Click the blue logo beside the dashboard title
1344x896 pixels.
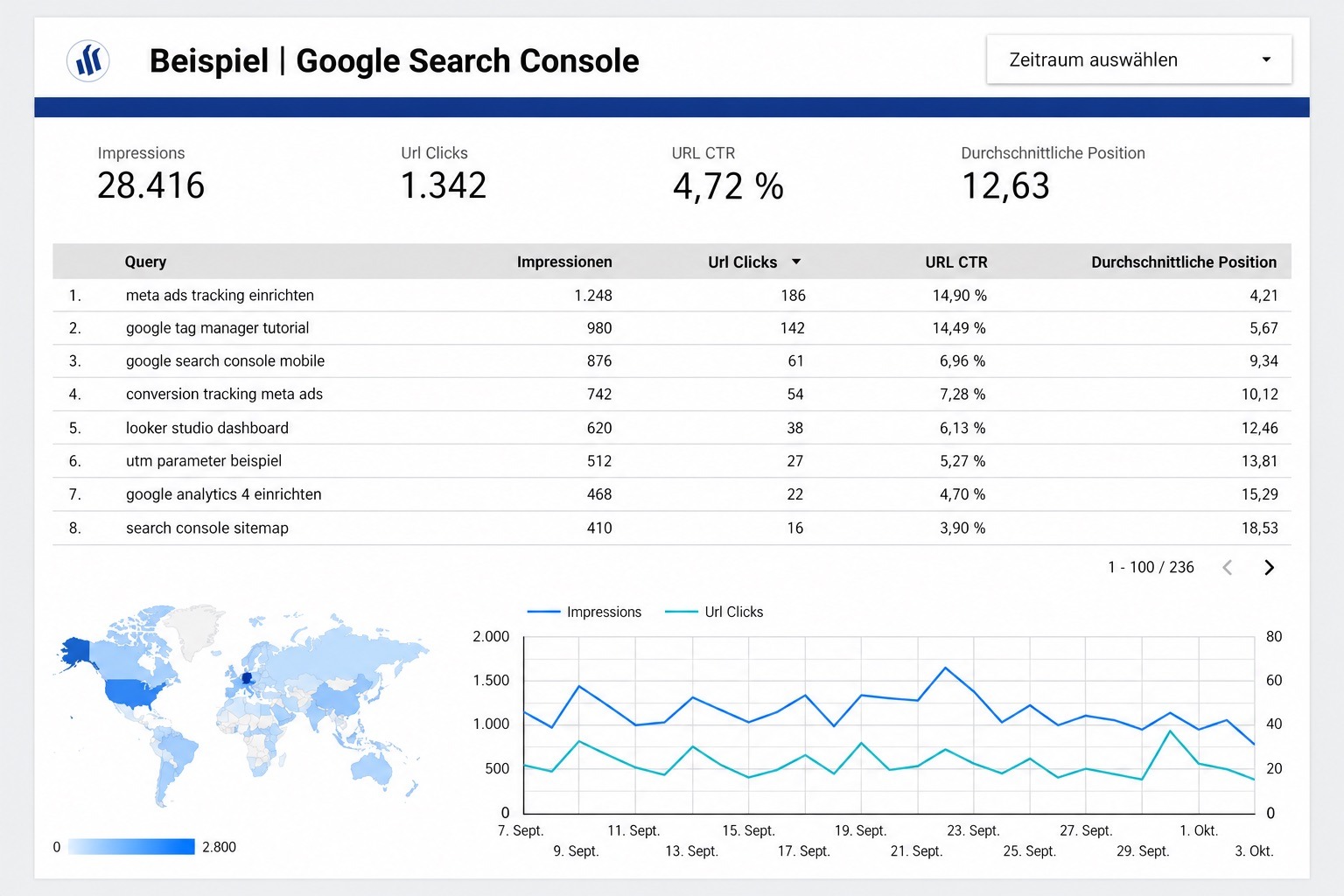click(x=88, y=60)
